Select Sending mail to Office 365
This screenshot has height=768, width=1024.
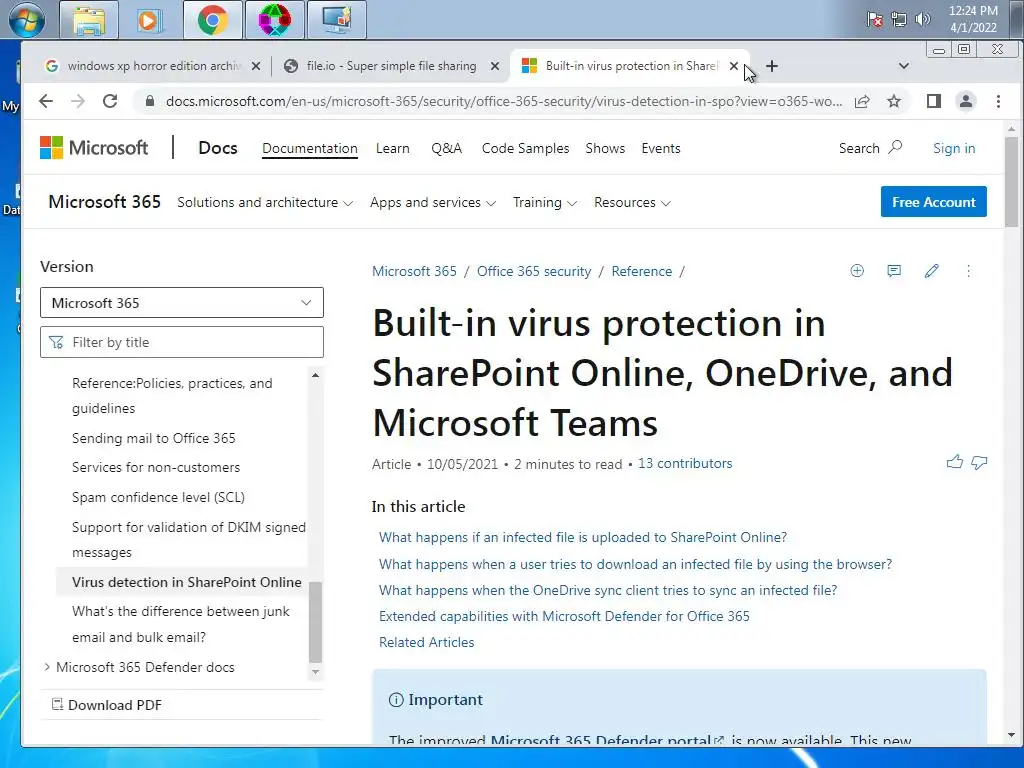pyautogui.click(x=153, y=438)
